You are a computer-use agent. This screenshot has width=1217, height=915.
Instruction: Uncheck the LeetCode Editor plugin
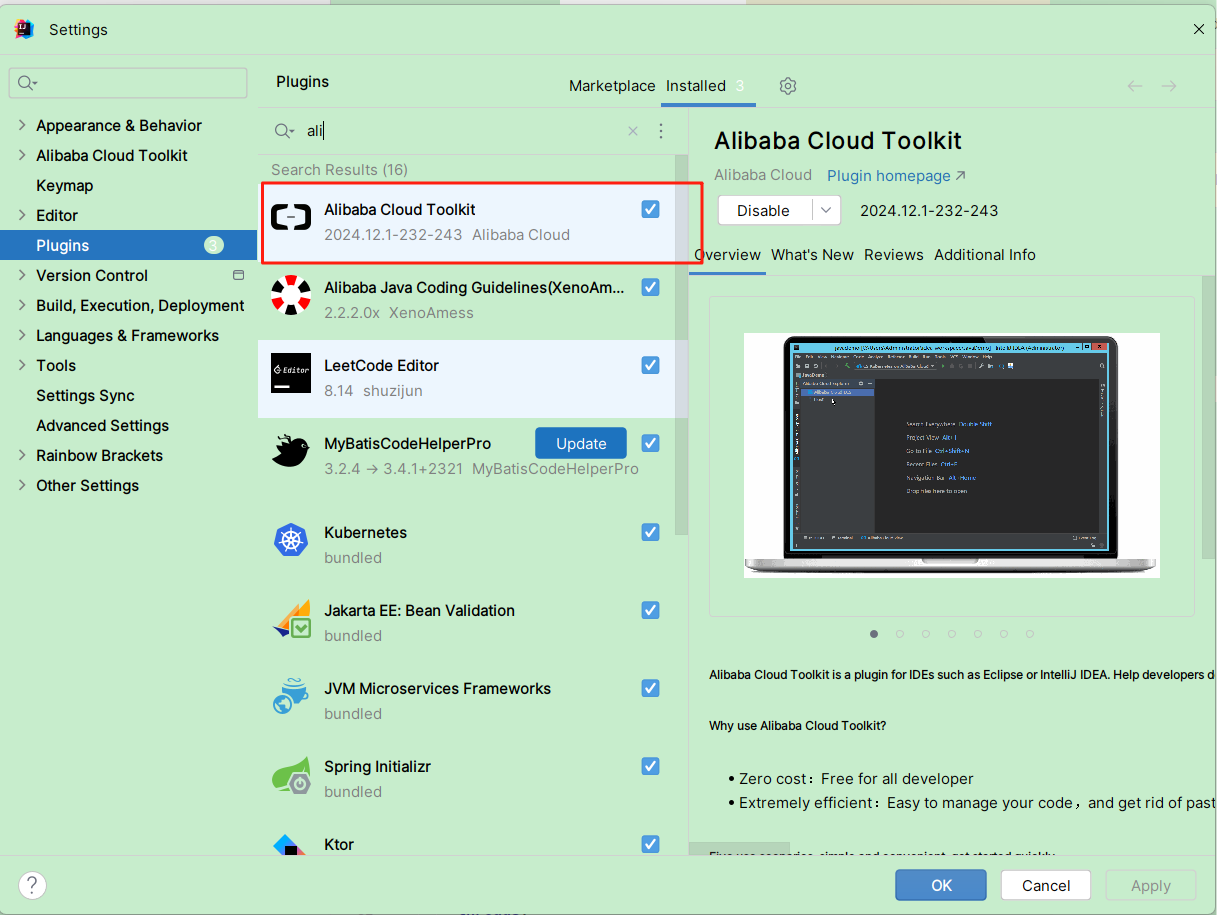(x=651, y=365)
